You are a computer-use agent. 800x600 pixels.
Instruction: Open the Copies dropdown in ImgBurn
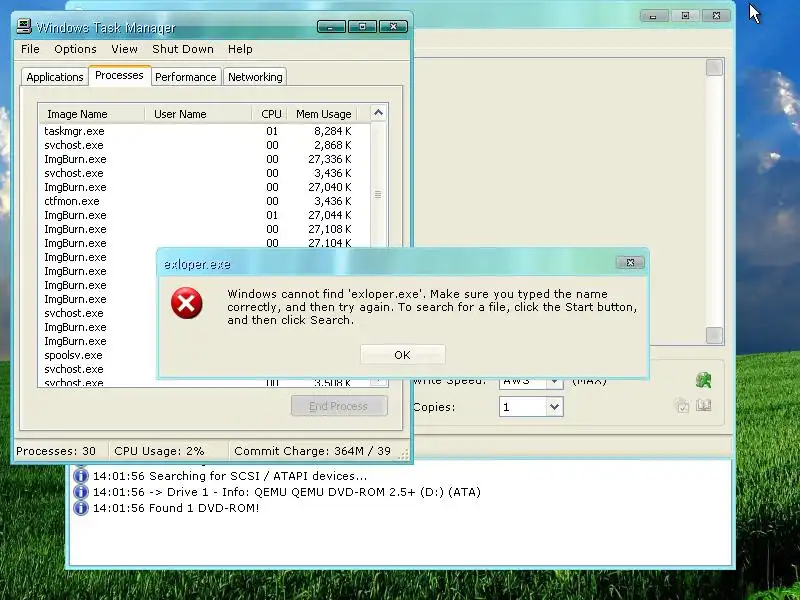[555, 407]
